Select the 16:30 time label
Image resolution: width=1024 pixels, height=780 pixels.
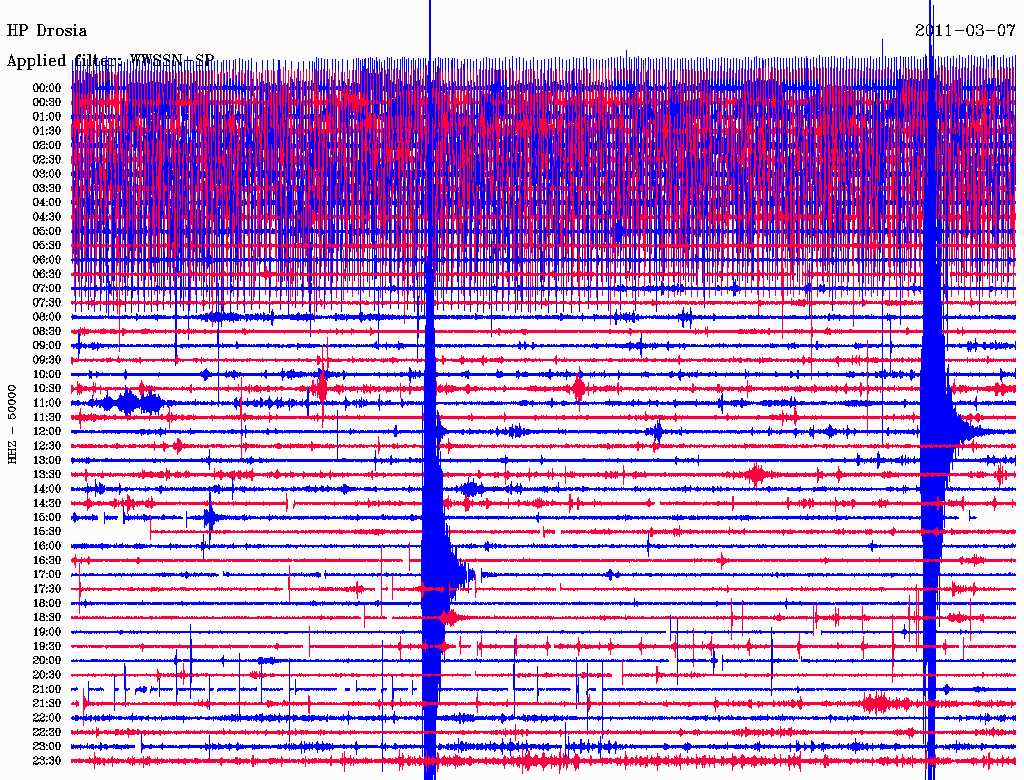click(47, 561)
